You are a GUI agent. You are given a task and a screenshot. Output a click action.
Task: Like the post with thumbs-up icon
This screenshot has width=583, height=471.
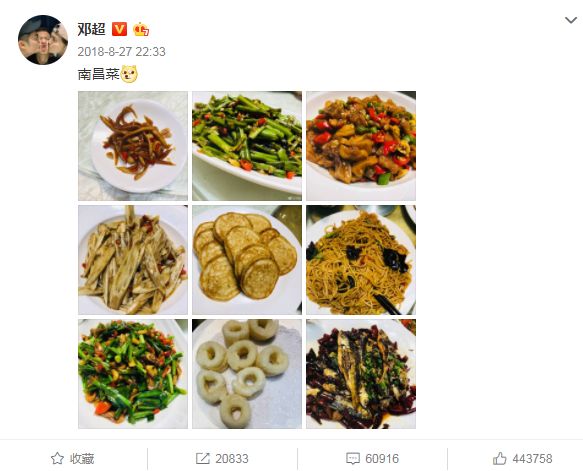pyautogui.click(x=499, y=458)
